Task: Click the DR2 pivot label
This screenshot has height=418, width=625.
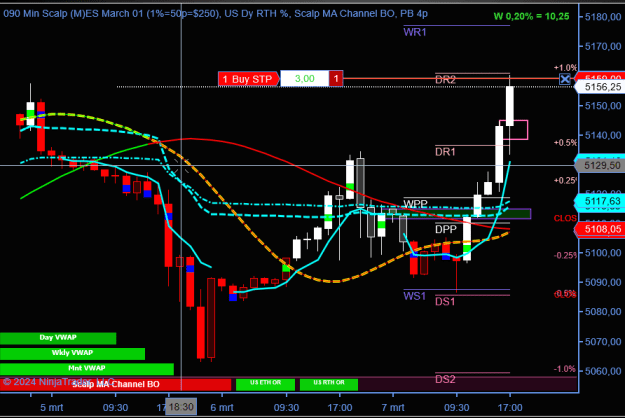Action: point(445,80)
